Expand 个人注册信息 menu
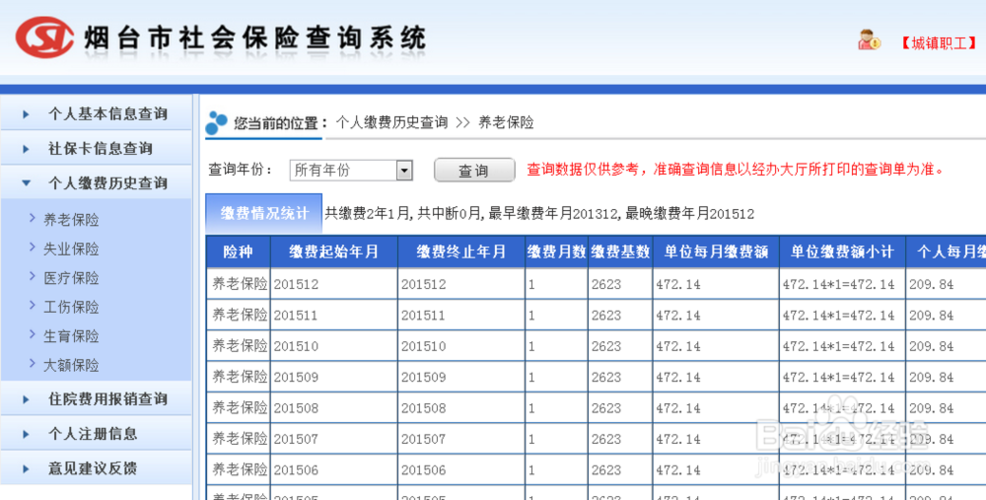 (x=96, y=433)
